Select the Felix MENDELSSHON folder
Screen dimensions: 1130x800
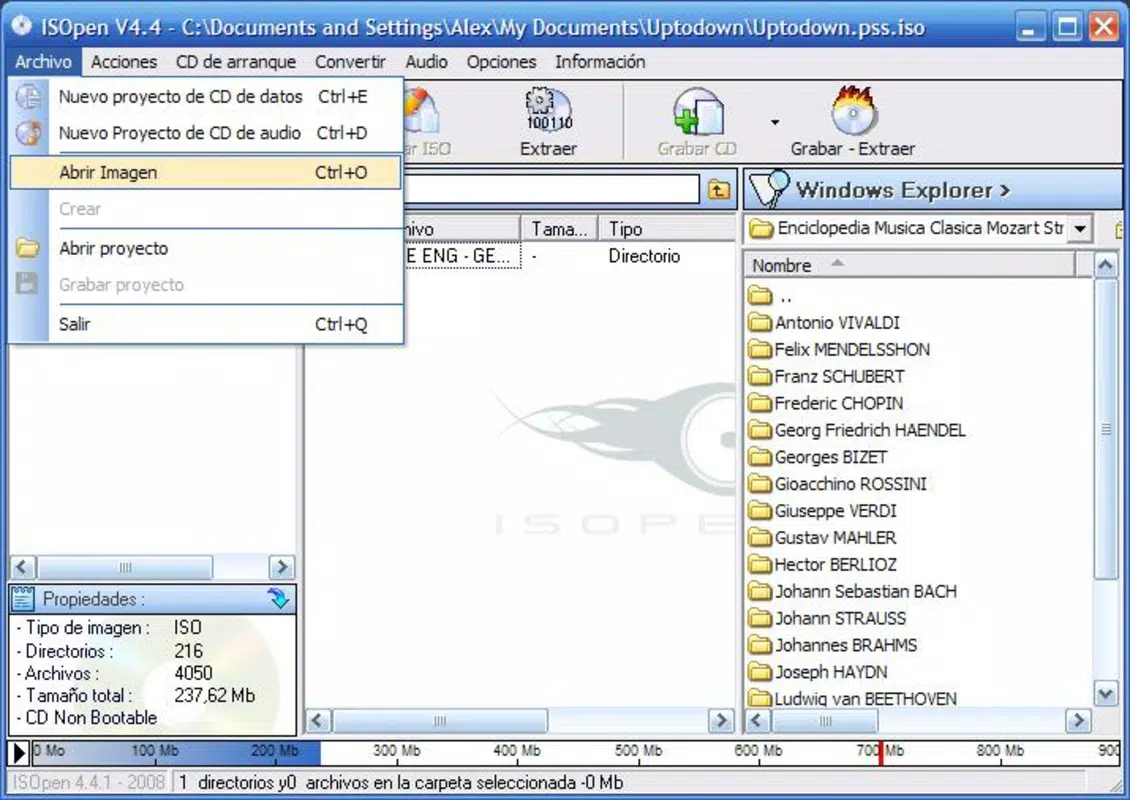click(x=839, y=350)
